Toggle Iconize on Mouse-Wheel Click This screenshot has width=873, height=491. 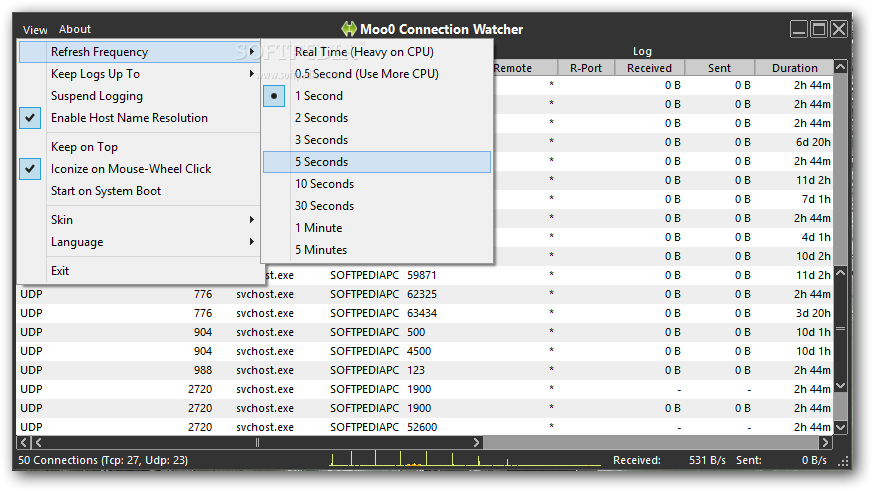click(139, 169)
